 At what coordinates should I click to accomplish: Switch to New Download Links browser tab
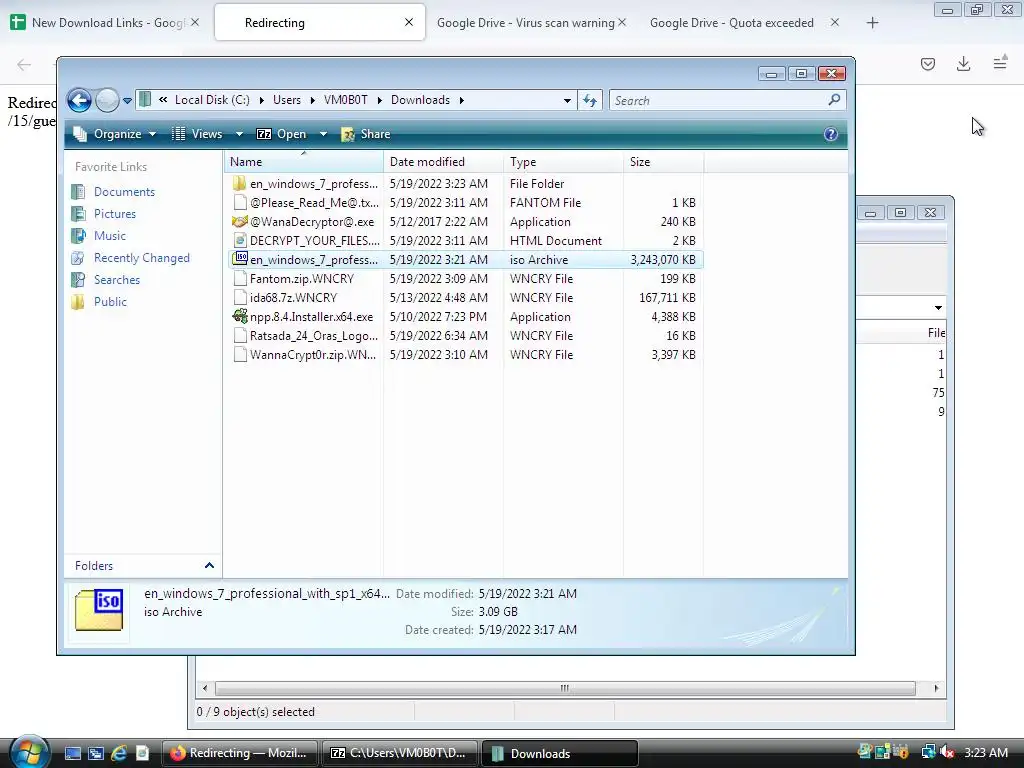(x=105, y=23)
